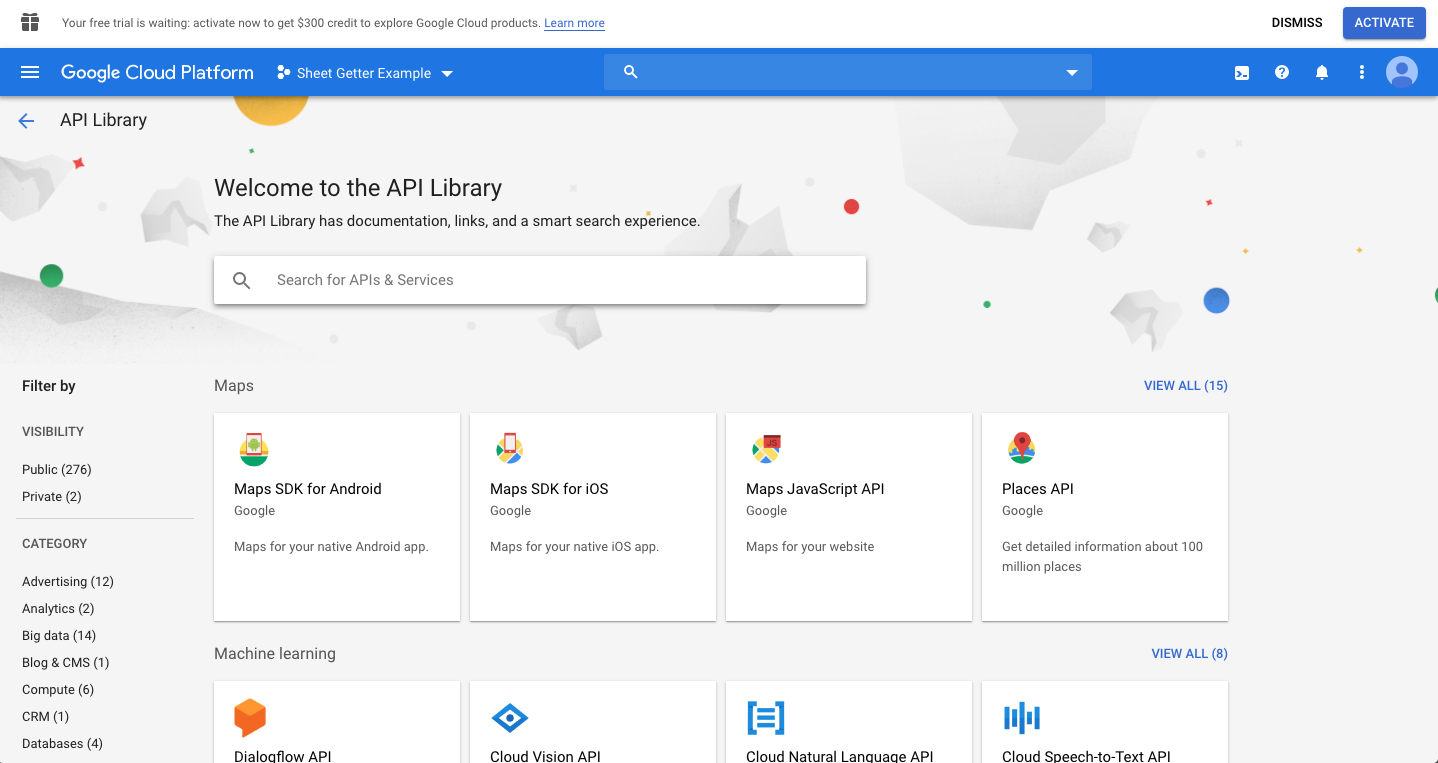
Task: Go back with the arrow beside API Library
Action: [26, 121]
